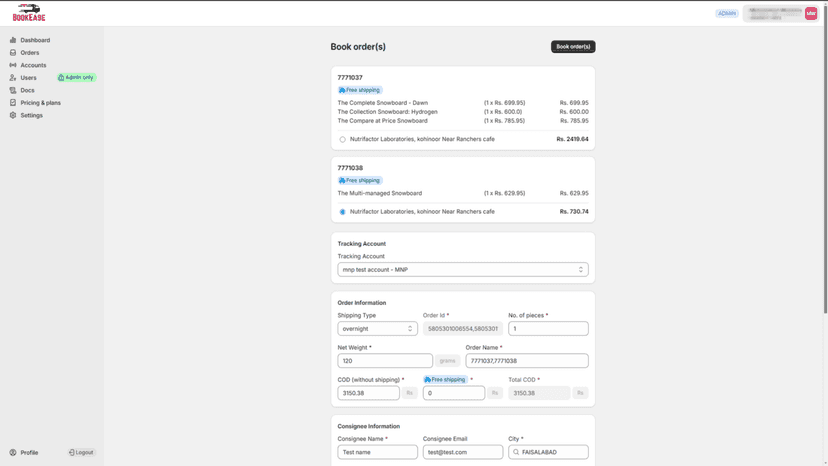
Task: Click total amount Rs. 730.74
Action: tap(574, 212)
